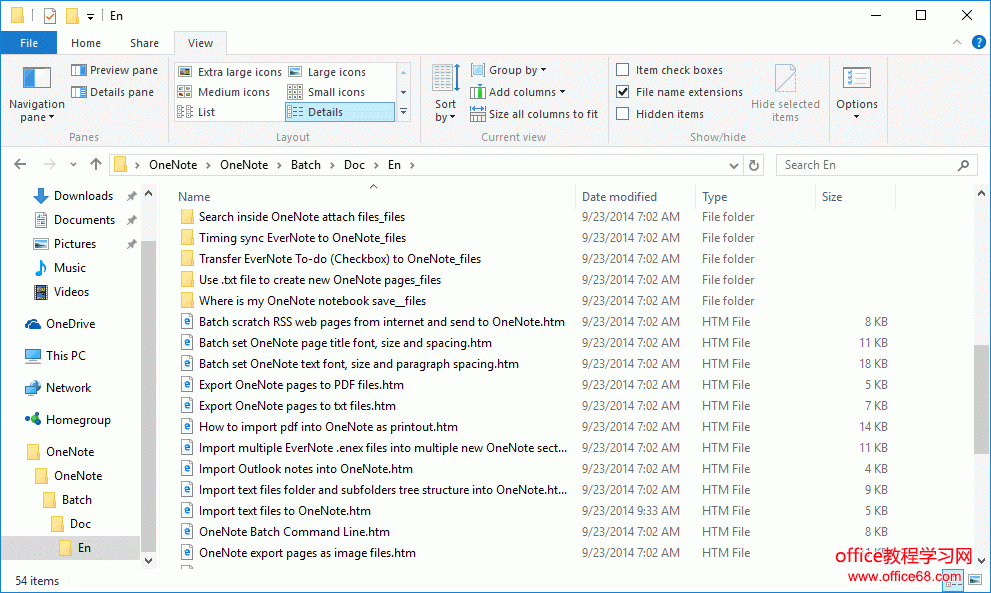Open the Help question mark icon

pyautogui.click(x=977, y=43)
